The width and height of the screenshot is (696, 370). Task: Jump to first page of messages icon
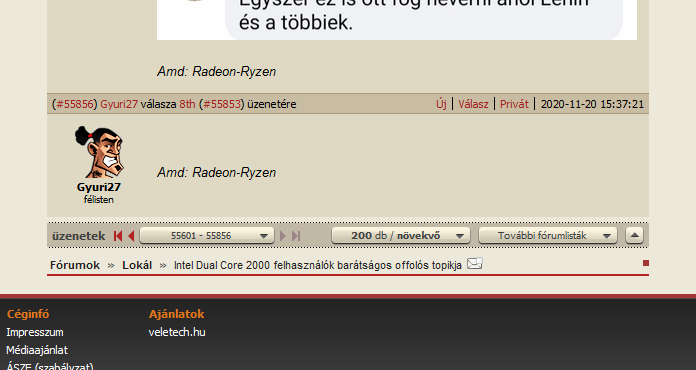tap(118, 236)
